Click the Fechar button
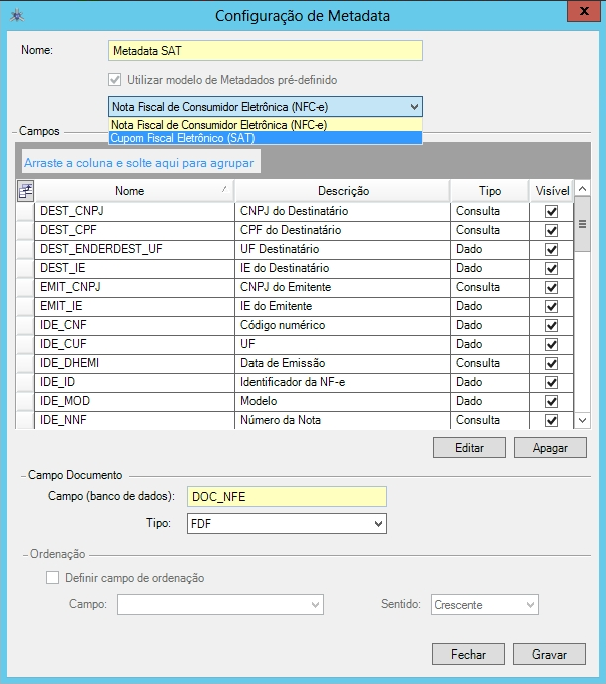The image size is (606, 684). [468, 654]
